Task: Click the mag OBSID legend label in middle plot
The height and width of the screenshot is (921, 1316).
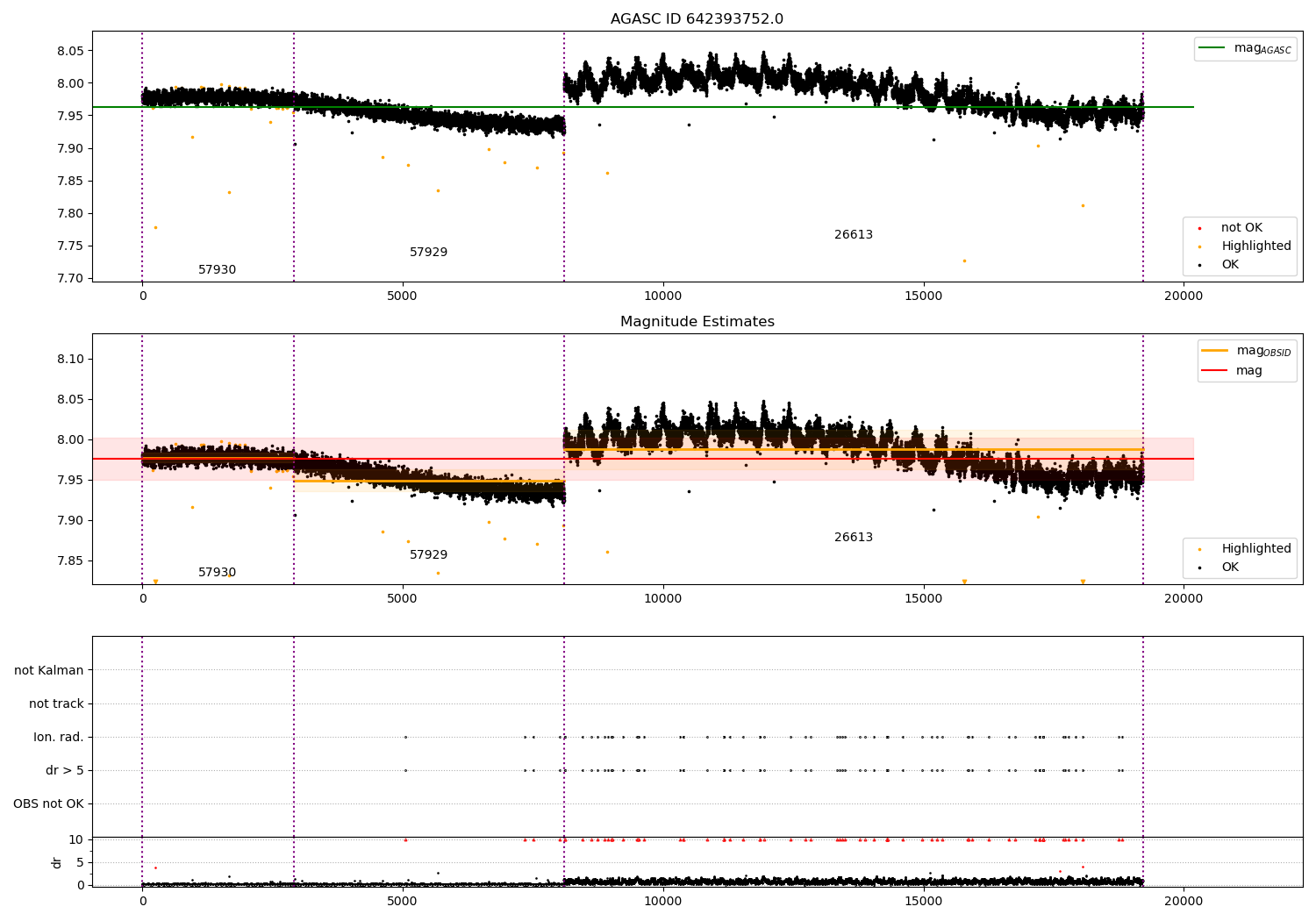Action: click(x=1263, y=351)
